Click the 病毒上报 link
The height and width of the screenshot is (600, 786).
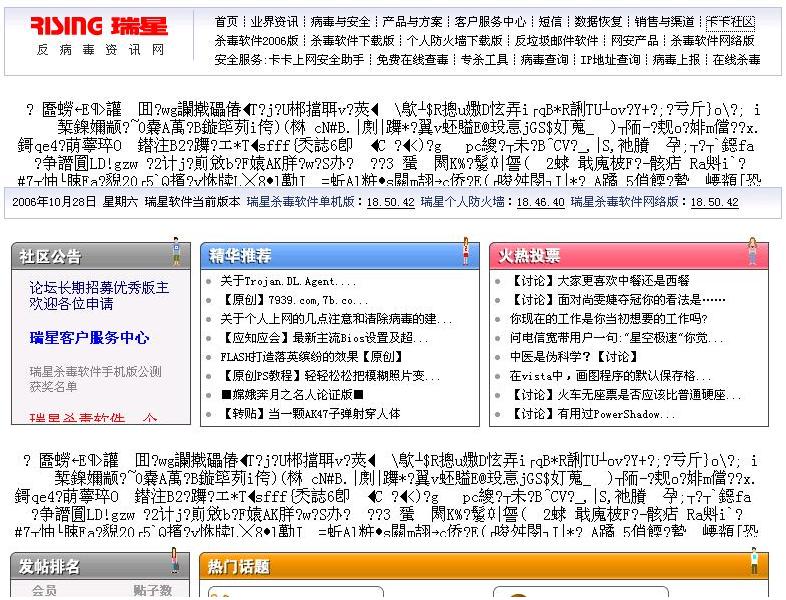[x=676, y=60]
